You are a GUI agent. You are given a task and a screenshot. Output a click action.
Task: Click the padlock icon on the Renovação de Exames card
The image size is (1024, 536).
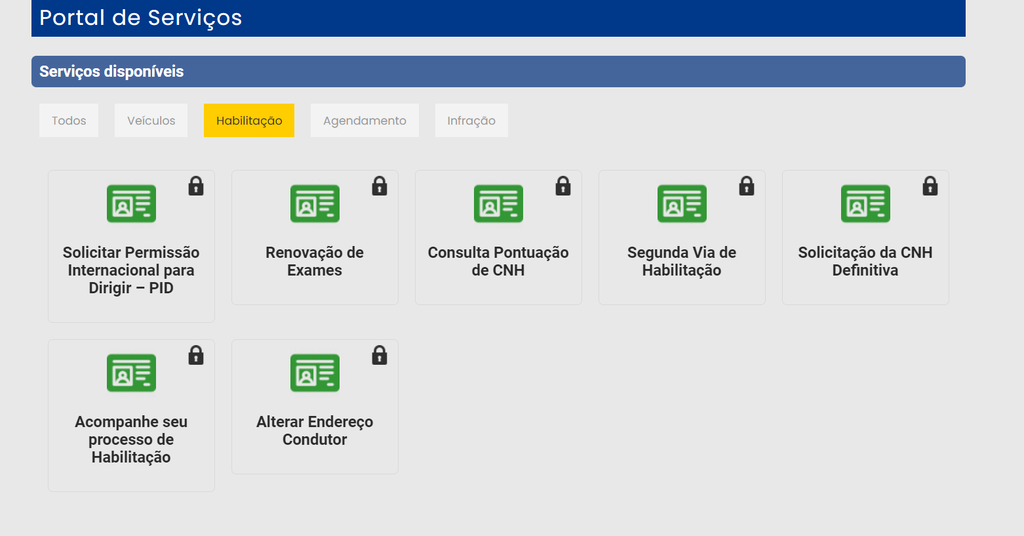point(379,186)
